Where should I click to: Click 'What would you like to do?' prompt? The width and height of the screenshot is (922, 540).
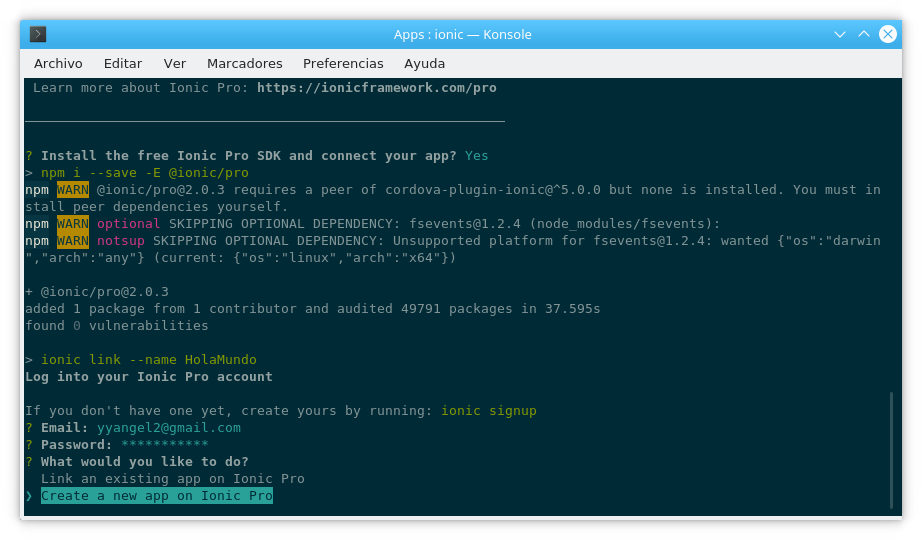[145, 462]
